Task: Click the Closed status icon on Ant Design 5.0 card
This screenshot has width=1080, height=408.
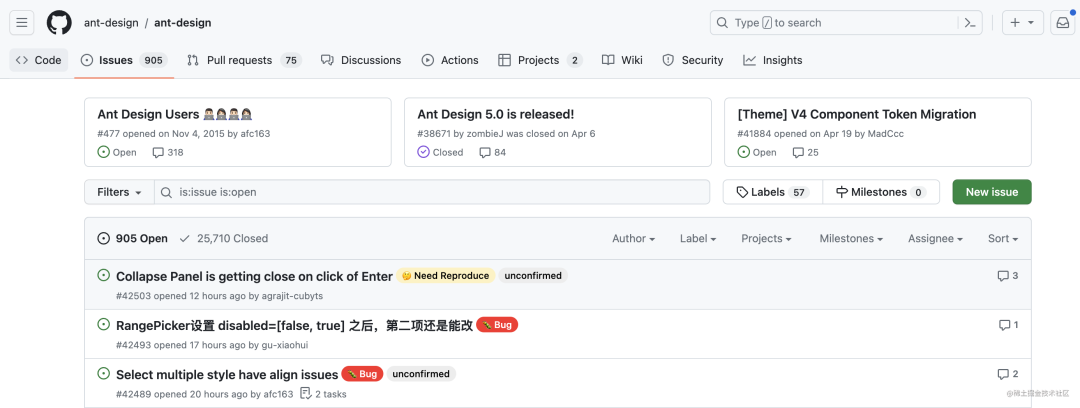Action: point(424,152)
